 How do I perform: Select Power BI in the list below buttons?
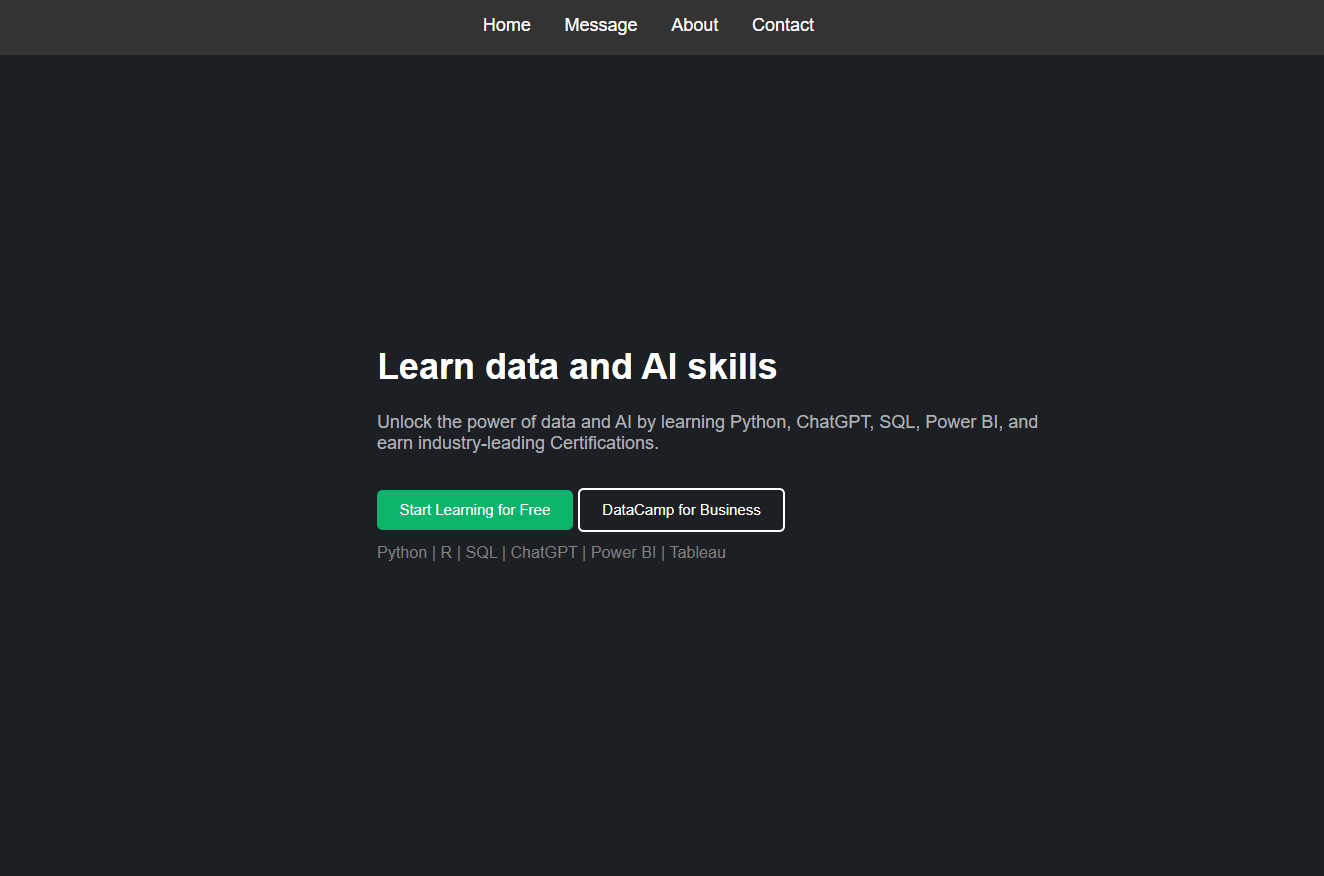[x=623, y=552]
